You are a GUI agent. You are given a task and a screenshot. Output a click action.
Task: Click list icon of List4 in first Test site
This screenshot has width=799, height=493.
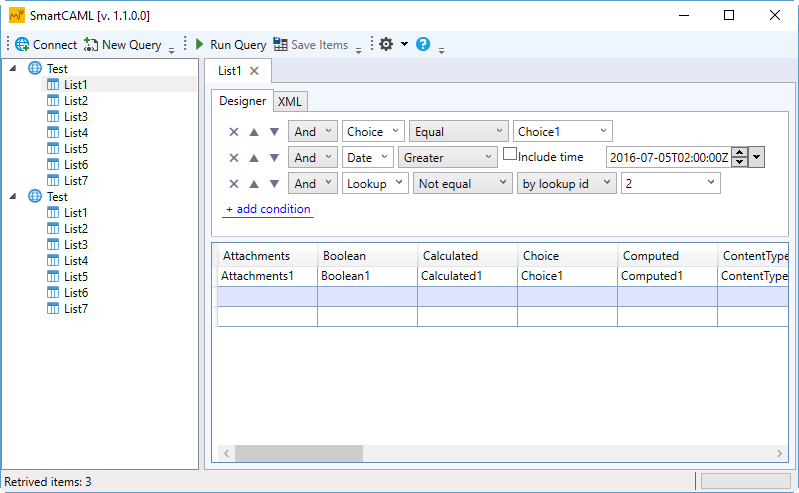[53, 133]
